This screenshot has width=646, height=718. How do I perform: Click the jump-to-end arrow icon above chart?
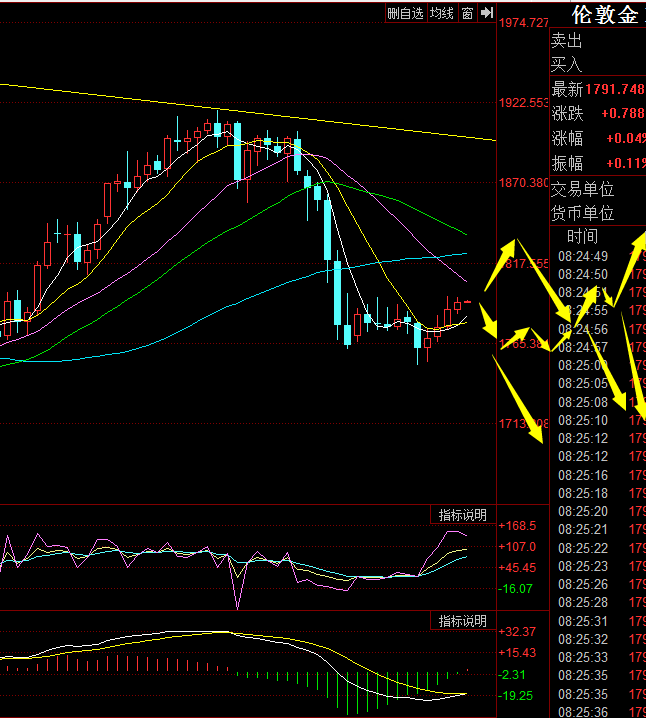487,13
